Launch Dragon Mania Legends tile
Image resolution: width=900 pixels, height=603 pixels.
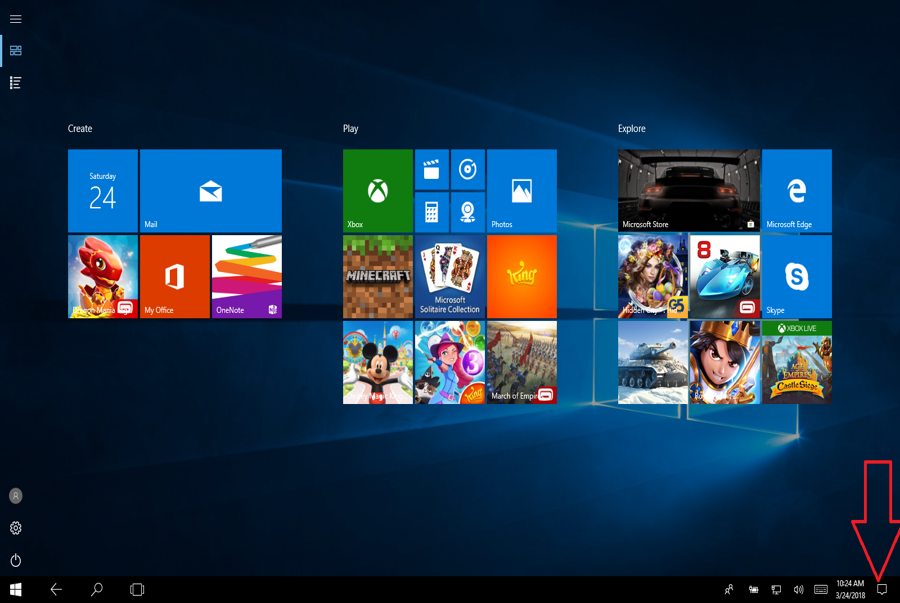click(x=103, y=277)
